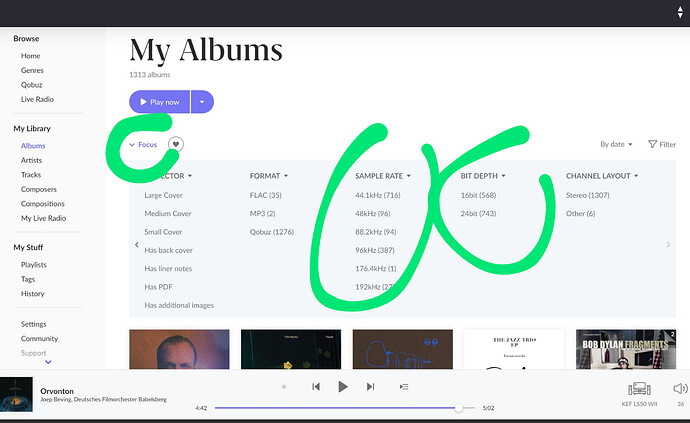Open Playlists under My Stuff
The height and width of the screenshot is (423, 690).
coord(33,265)
